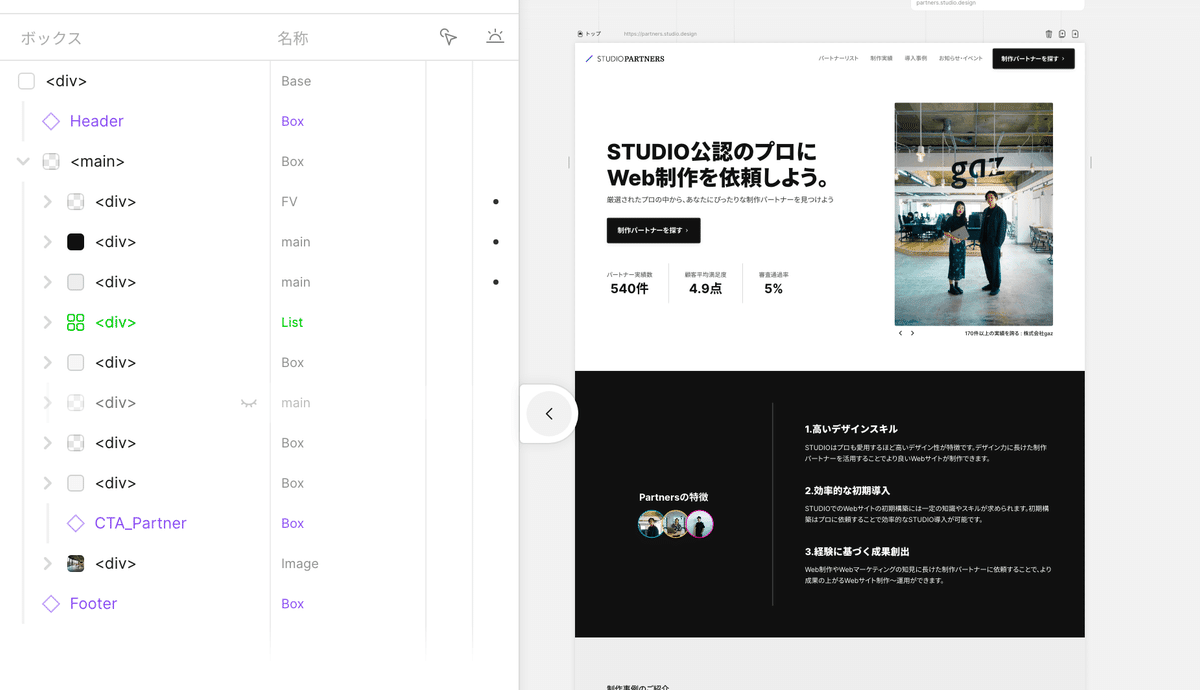Select the Footer component diamond icon
The width and height of the screenshot is (1200, 690).
51,604
